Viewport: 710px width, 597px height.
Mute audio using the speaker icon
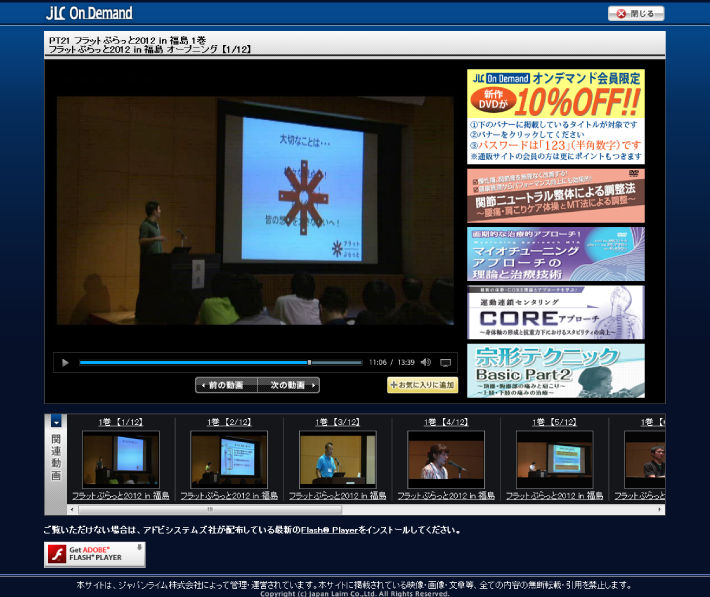(x=426, y=362)
